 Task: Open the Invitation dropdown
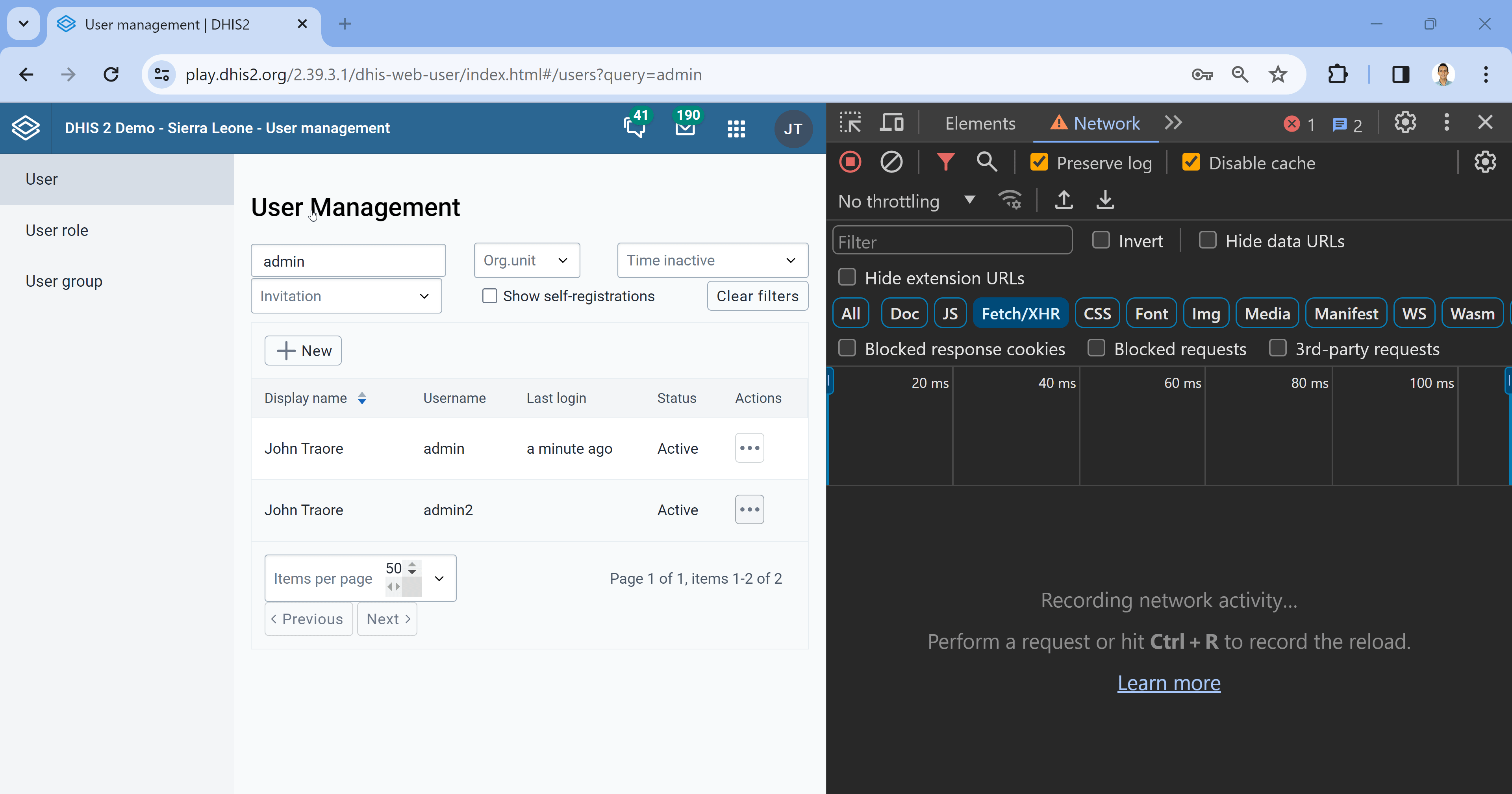coord(346,296)
